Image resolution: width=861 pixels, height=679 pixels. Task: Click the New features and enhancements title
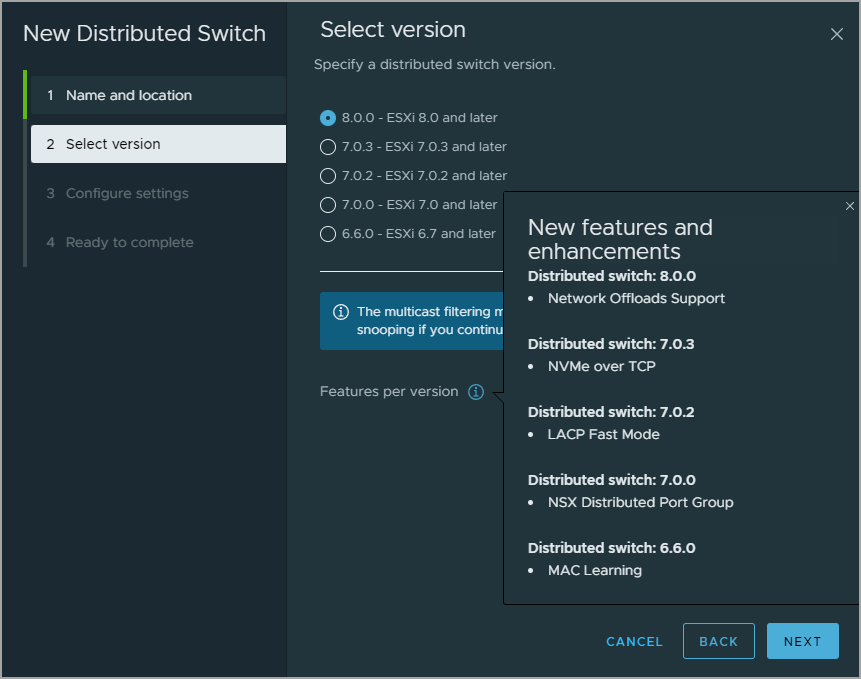[x=620, y=239]
